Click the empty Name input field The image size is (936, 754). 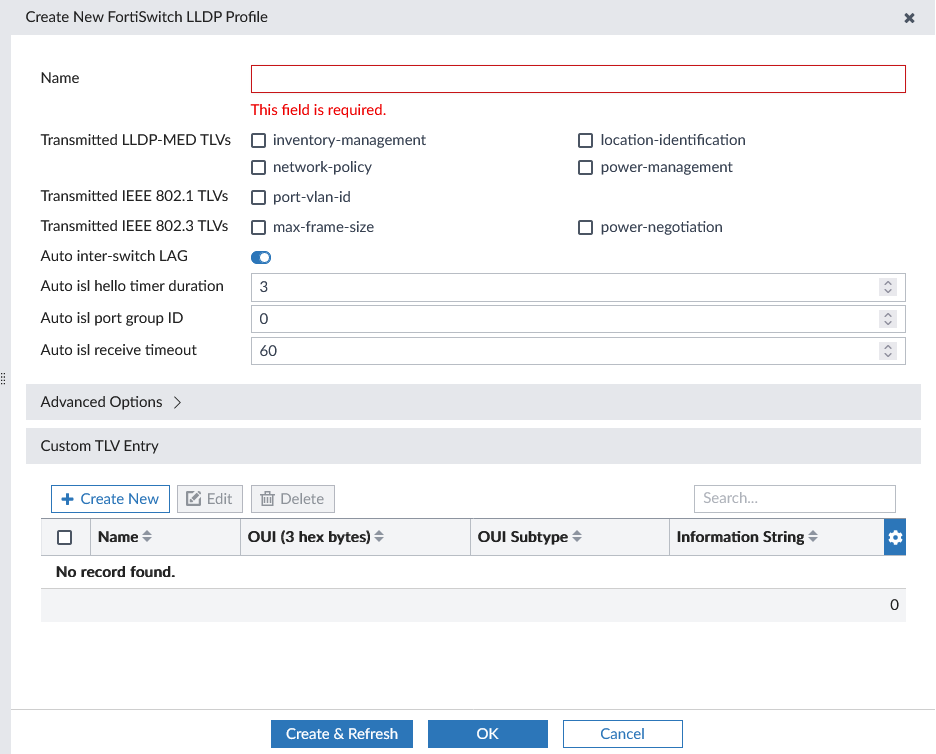coord(577,78)
